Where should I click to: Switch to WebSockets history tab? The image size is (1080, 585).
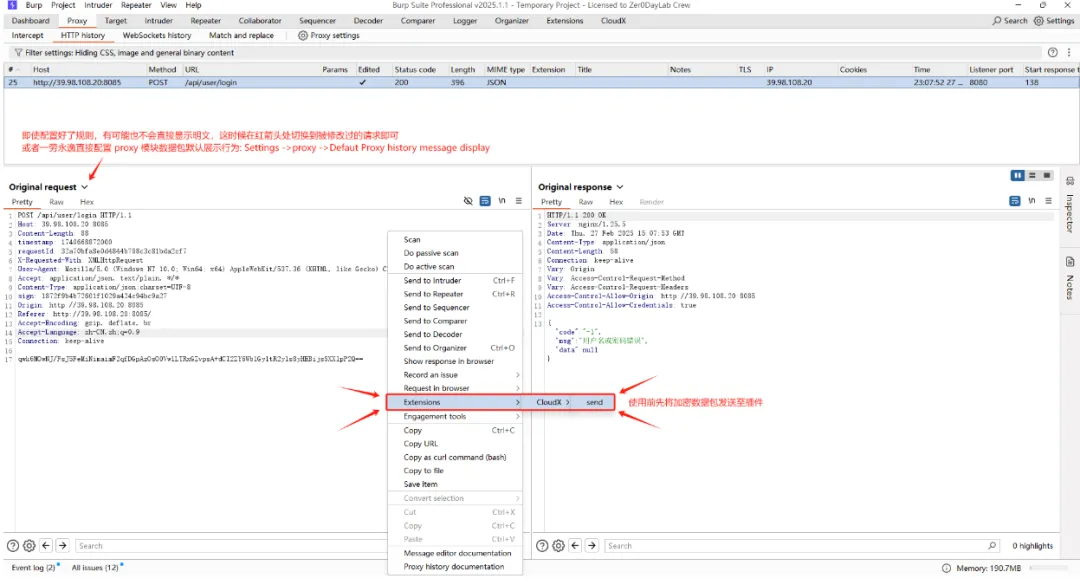tap(157, 35)
